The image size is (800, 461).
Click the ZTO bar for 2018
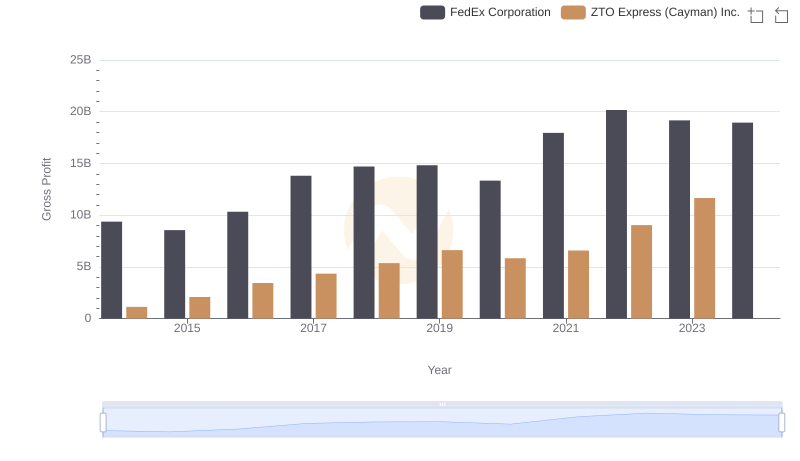389,291
